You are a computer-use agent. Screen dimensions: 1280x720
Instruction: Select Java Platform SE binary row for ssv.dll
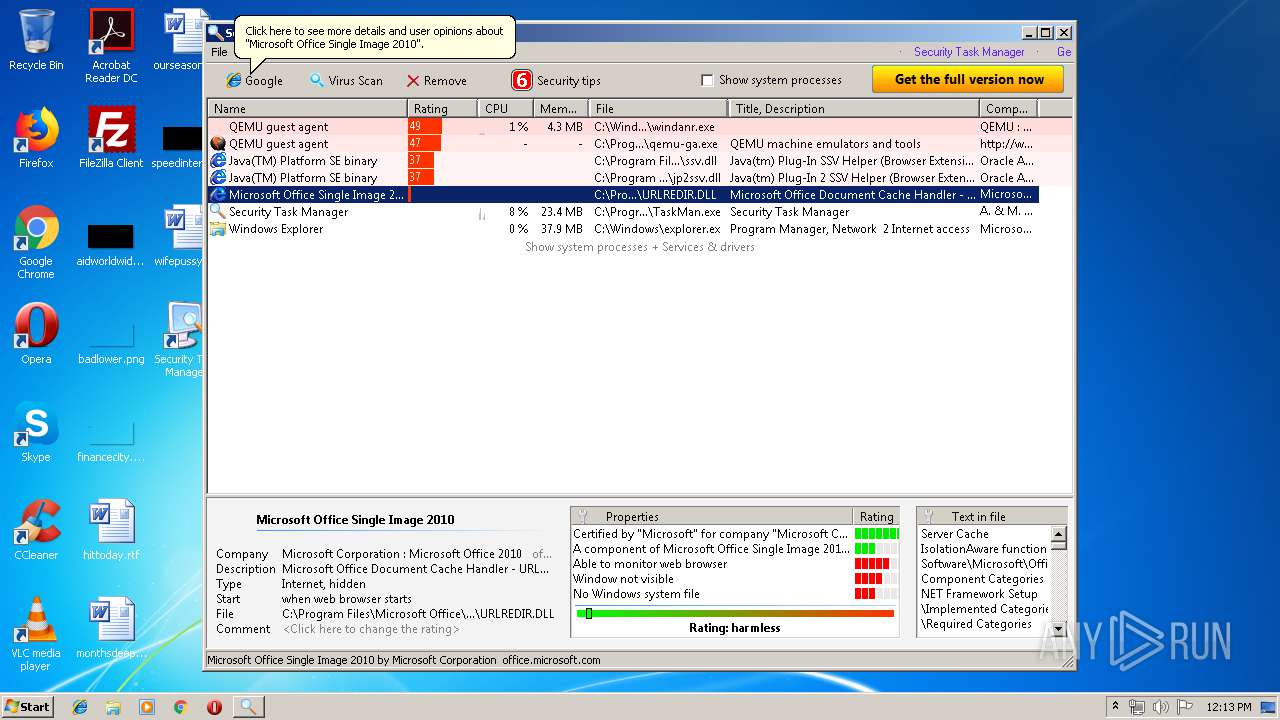623,161
